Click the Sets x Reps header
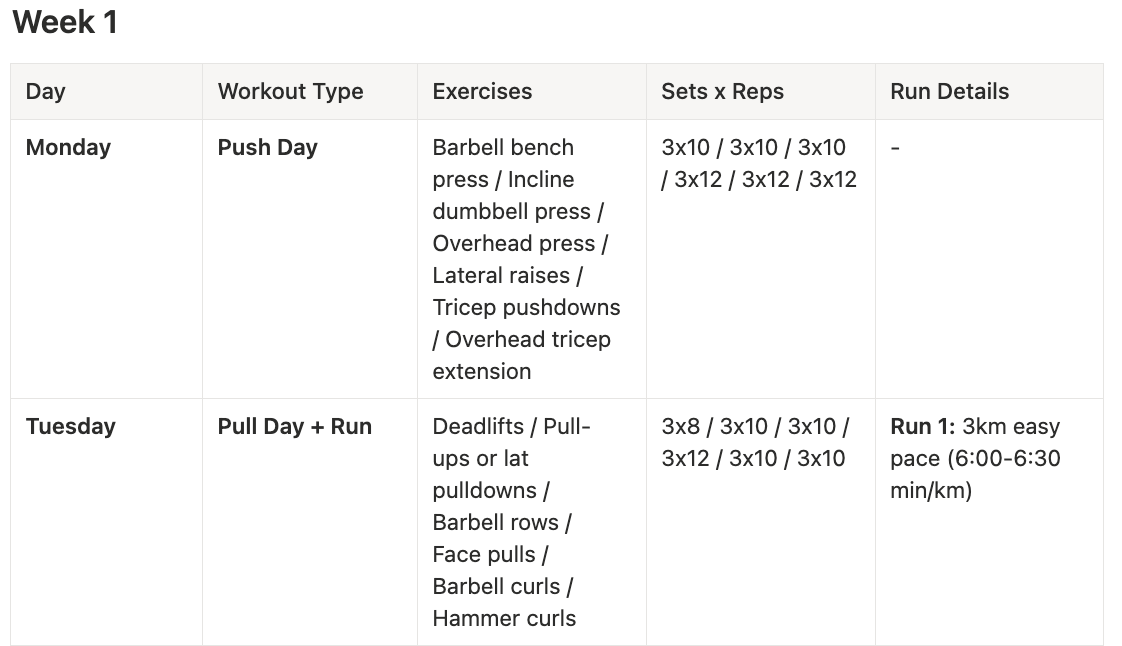The height and width of the screenshot is (646, 1122). [722, 92]
